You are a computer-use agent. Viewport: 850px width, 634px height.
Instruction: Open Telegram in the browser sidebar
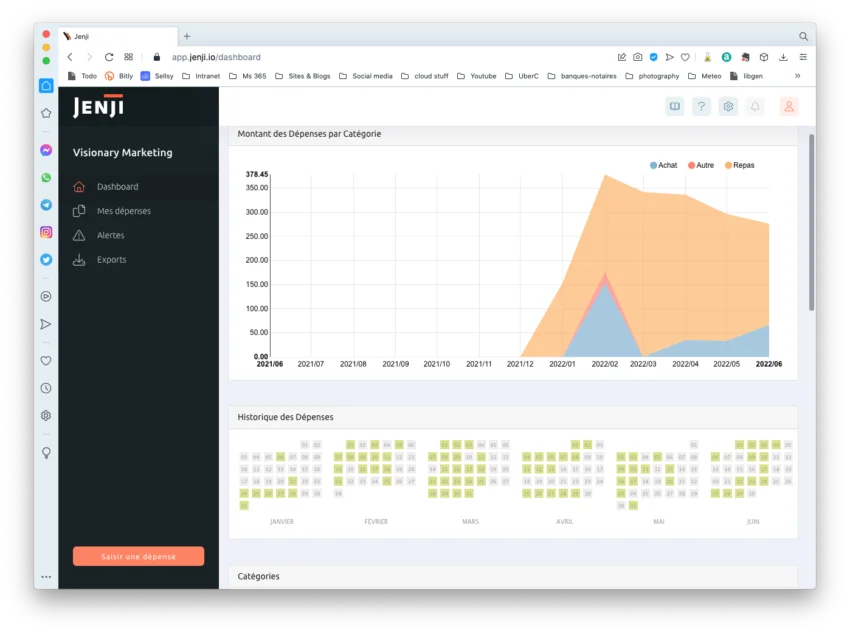pyautogui.click(x=46, y=204)
